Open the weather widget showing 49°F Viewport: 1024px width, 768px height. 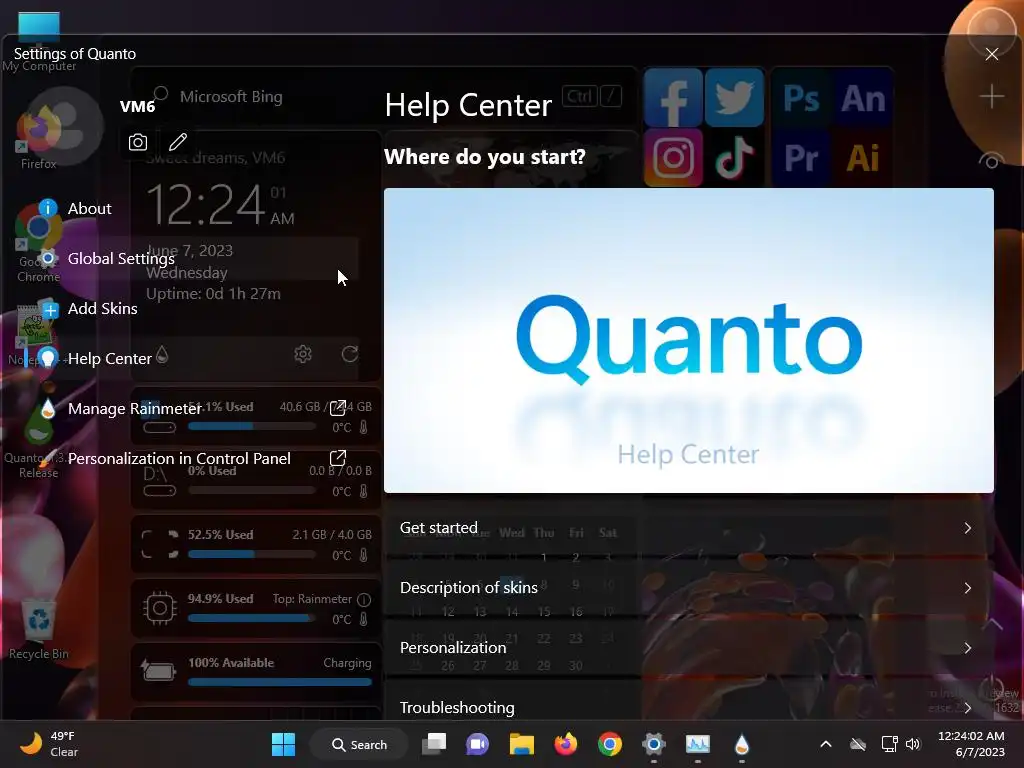pos(49,744)
